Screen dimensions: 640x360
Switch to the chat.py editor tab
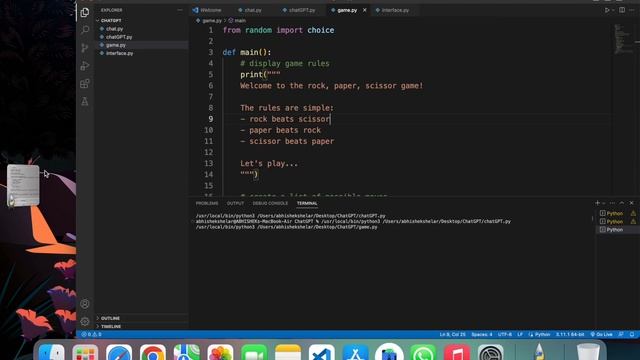pos(250,10)
